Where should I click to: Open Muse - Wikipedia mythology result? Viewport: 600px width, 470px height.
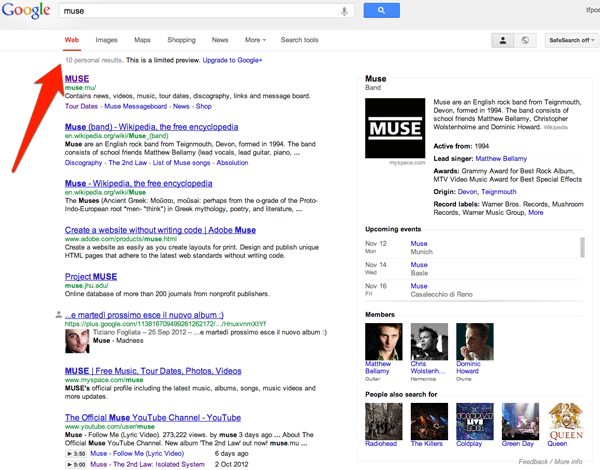[139, 183]
